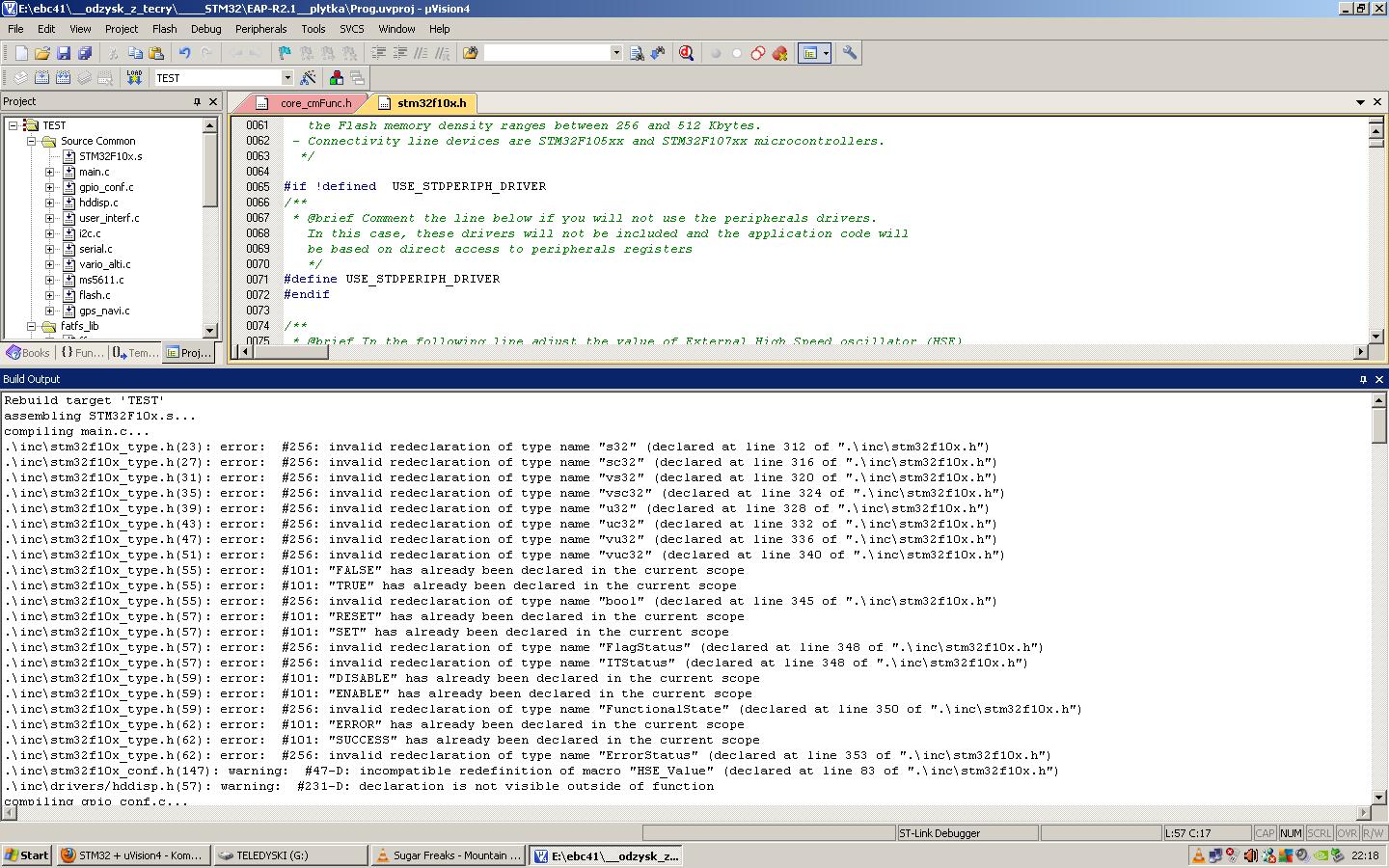The height and width of the screenshot is (868, 1389).
Task: Click the Open file toolbar icon
Action: click(42, 53)
